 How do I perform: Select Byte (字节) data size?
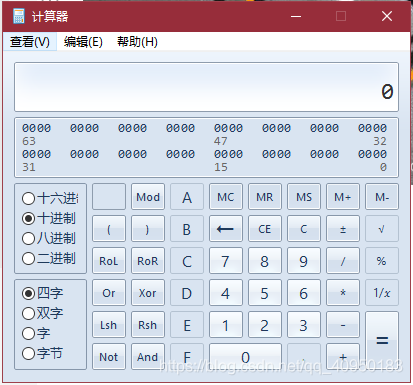tap(42, 353)
